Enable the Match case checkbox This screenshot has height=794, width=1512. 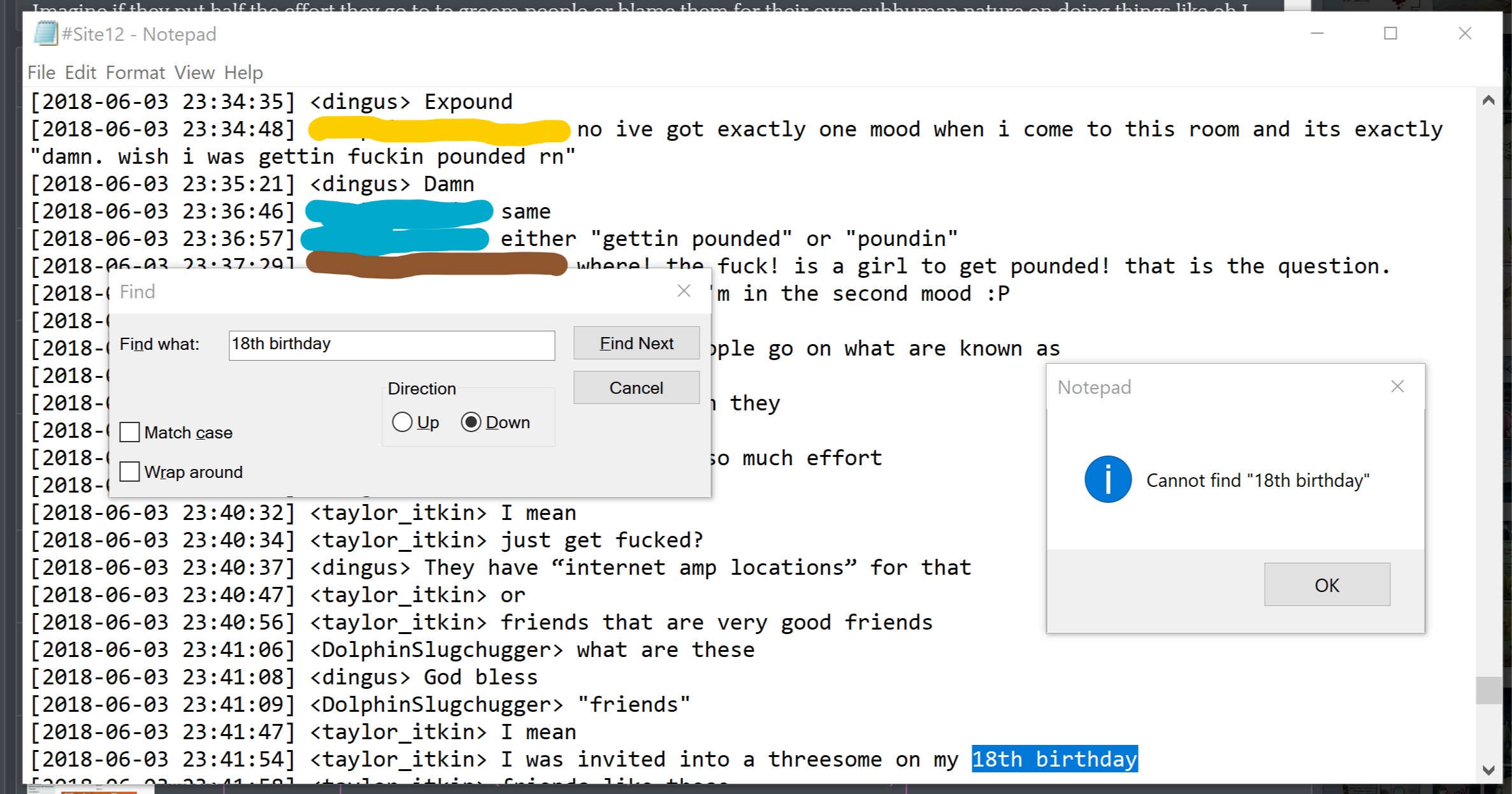[130, 432]
